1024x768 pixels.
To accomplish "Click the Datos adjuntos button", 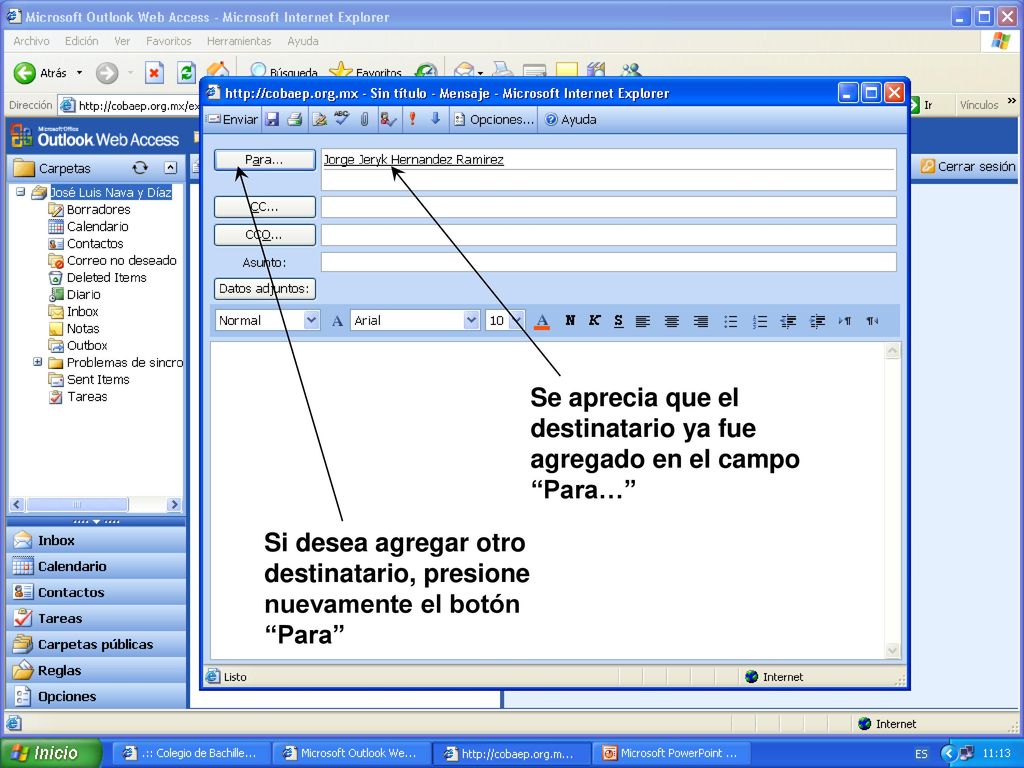I will pos(264,289).
